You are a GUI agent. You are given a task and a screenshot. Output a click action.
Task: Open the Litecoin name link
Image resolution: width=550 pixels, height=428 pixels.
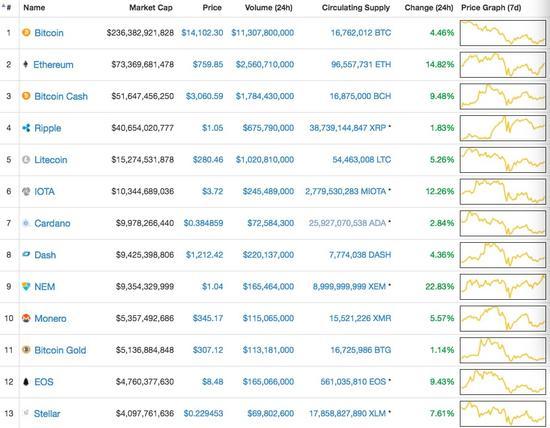pyautogui.click(x=51, y=160)
